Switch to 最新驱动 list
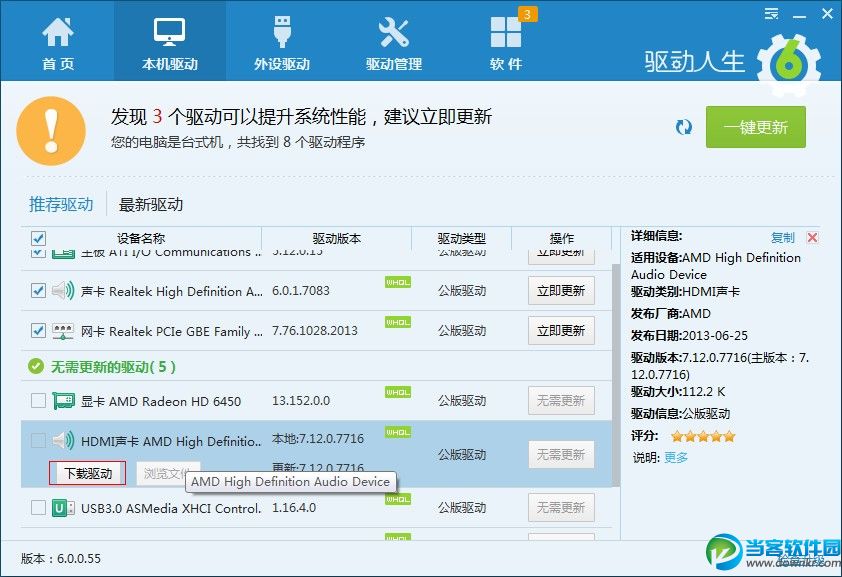Image resolution: width=842 pixels, height=577 pixels. (x=150, y=204)
